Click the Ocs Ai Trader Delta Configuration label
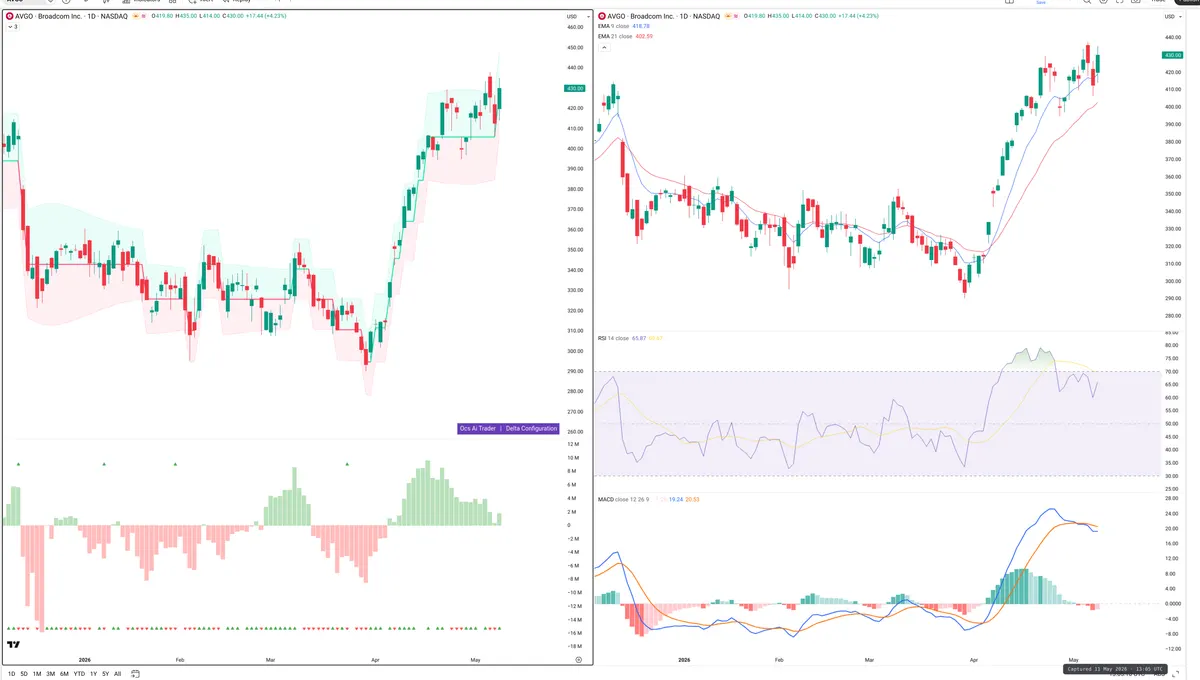The width and height of the screenshot is (1200, 680). tap(508, 428)
